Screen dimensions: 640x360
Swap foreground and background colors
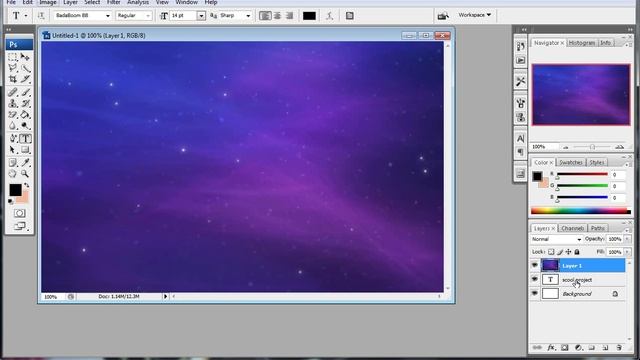(27, 186)
